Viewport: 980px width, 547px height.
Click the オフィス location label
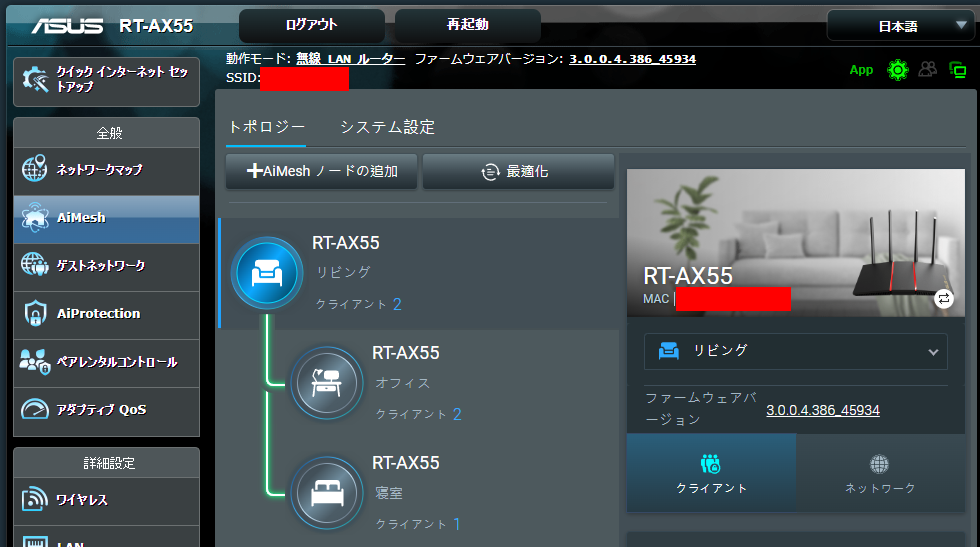(x=402, y=383)
